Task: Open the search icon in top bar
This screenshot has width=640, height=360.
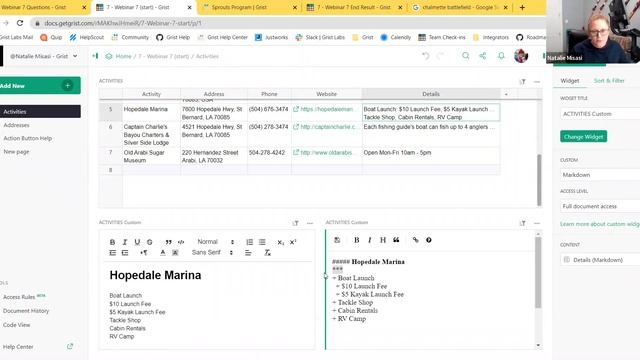Action: point(466,56)
